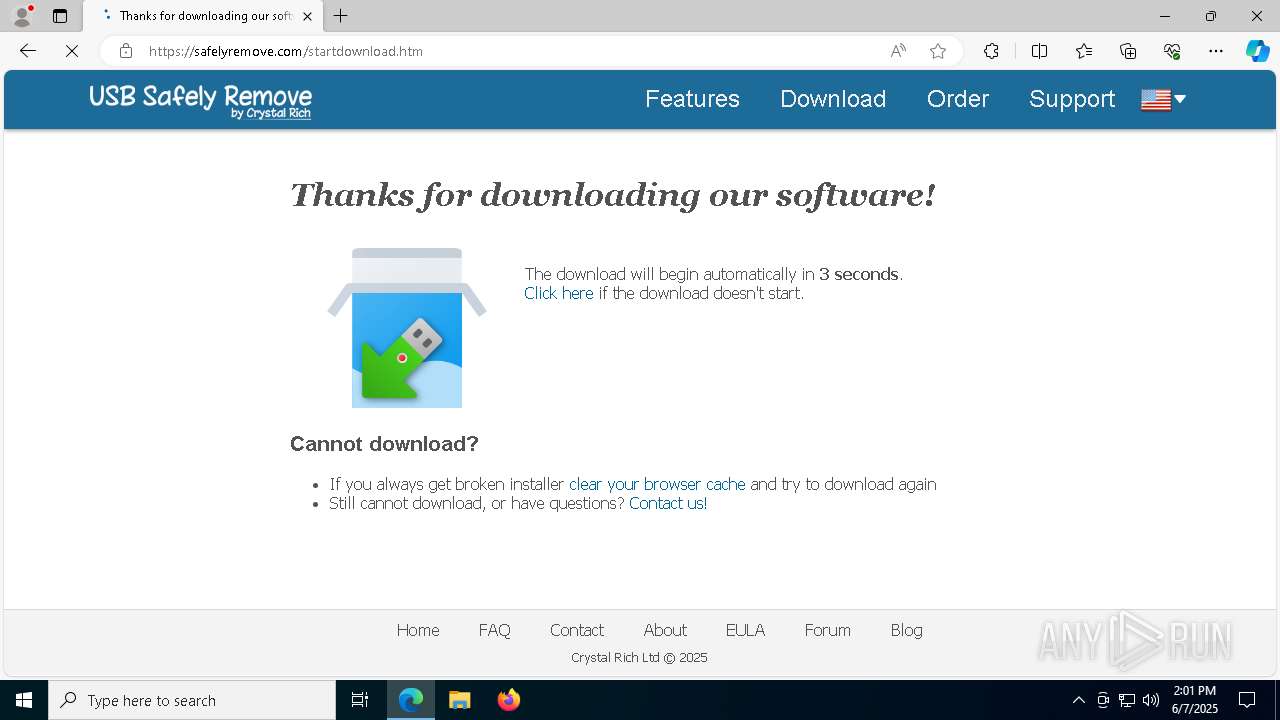Open a new tab with plus button
The height and width of the screenshot is (720, 1280).
(x=341, y=16)
